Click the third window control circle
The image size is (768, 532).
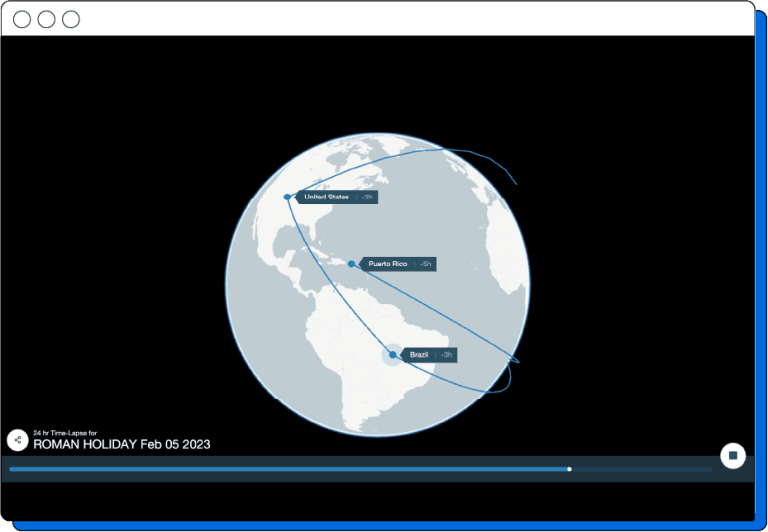[70, 19]
